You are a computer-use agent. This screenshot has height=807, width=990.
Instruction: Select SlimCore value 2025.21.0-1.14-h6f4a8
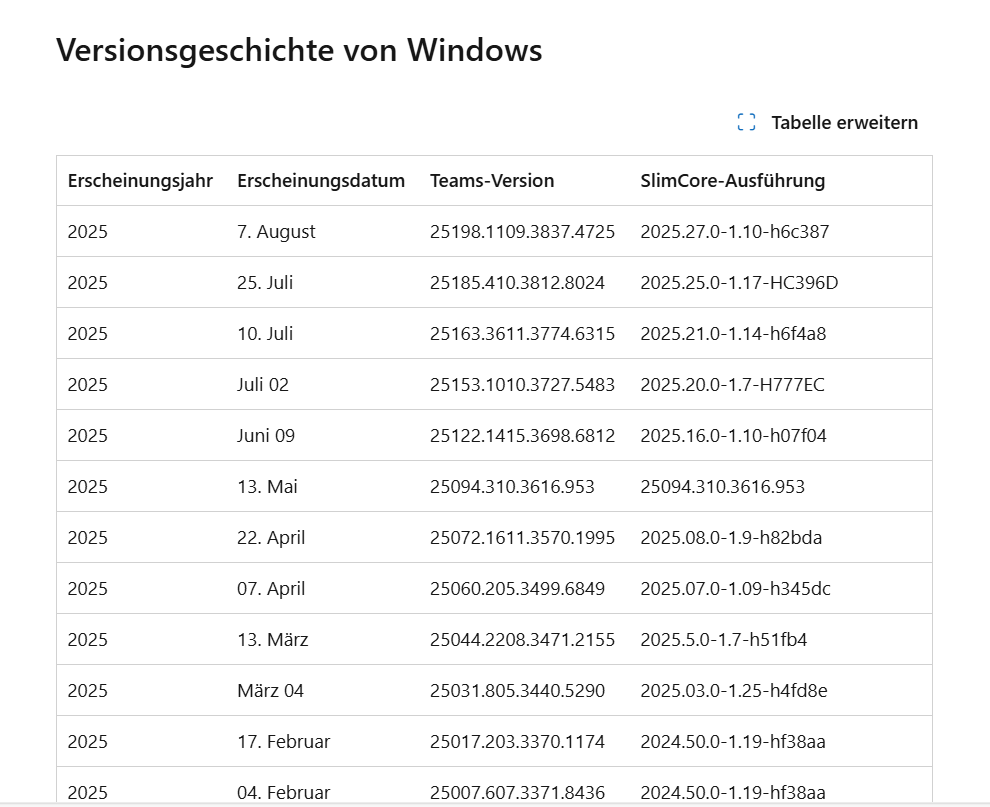pos(733,333)
